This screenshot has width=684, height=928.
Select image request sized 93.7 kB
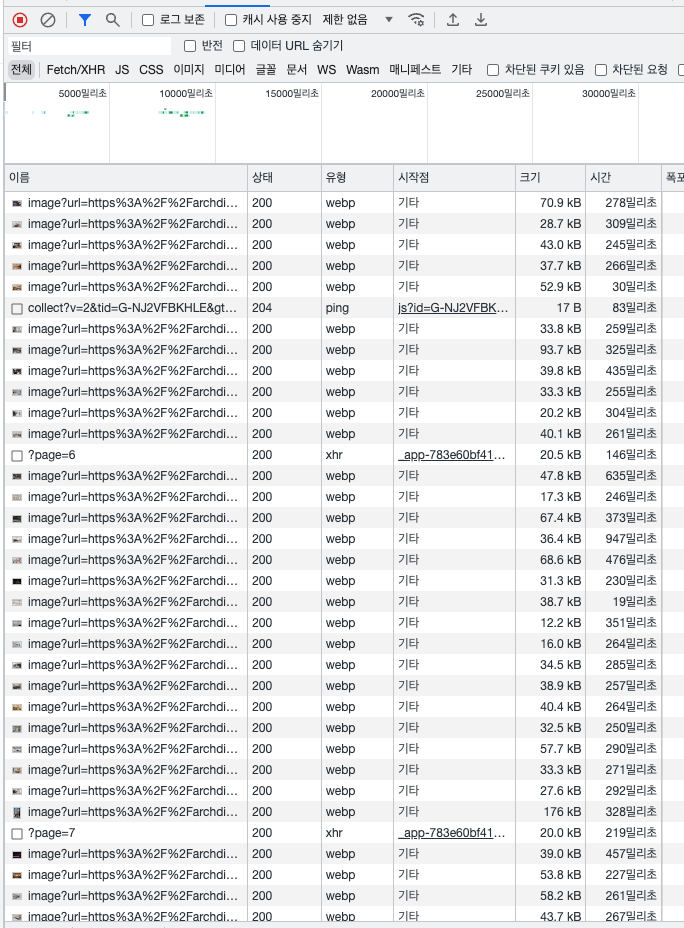pyautogui.click(x=133, y=350)
